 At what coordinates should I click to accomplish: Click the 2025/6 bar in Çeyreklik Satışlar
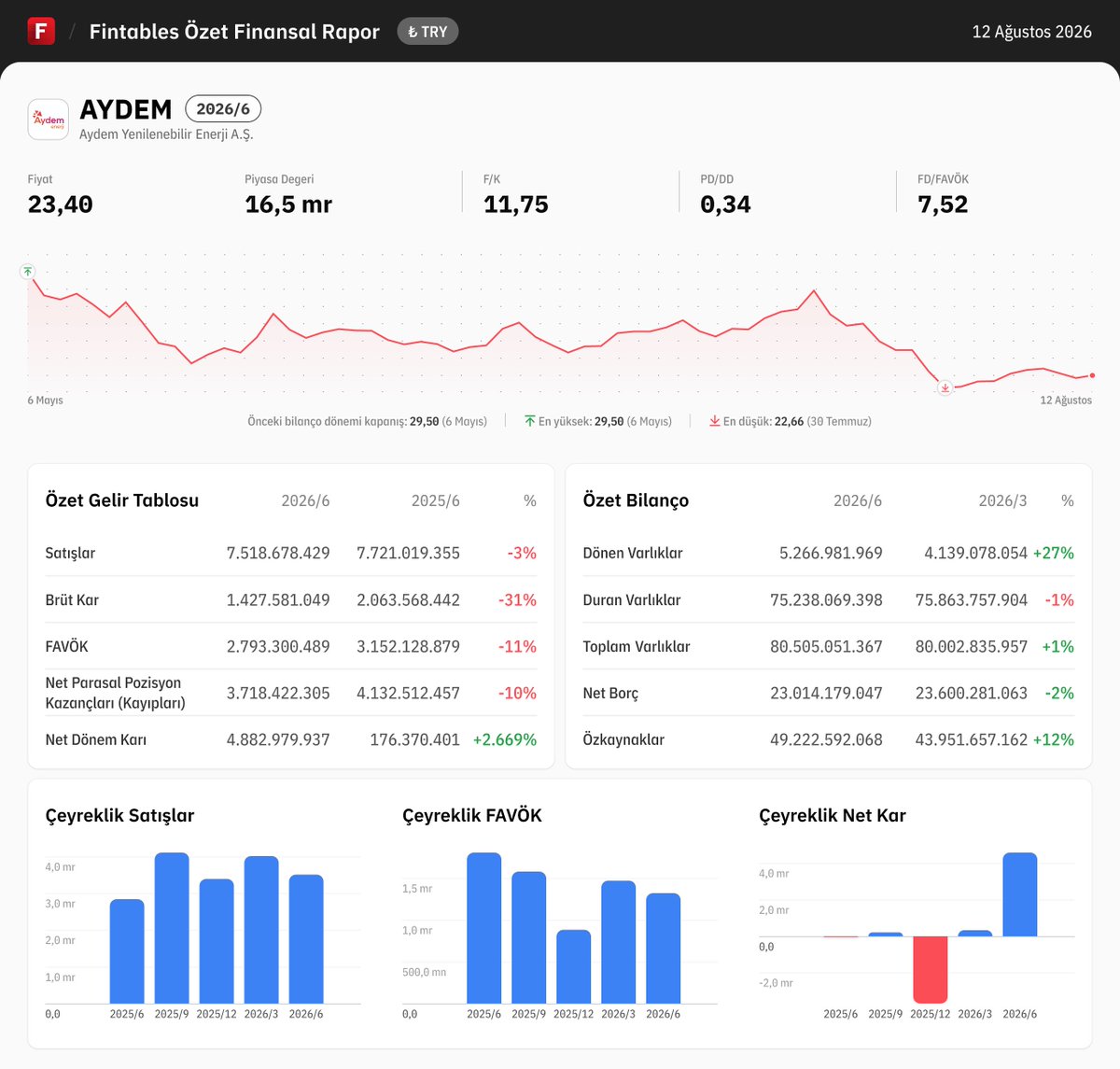pyautogui.click(x=127, y=951)
